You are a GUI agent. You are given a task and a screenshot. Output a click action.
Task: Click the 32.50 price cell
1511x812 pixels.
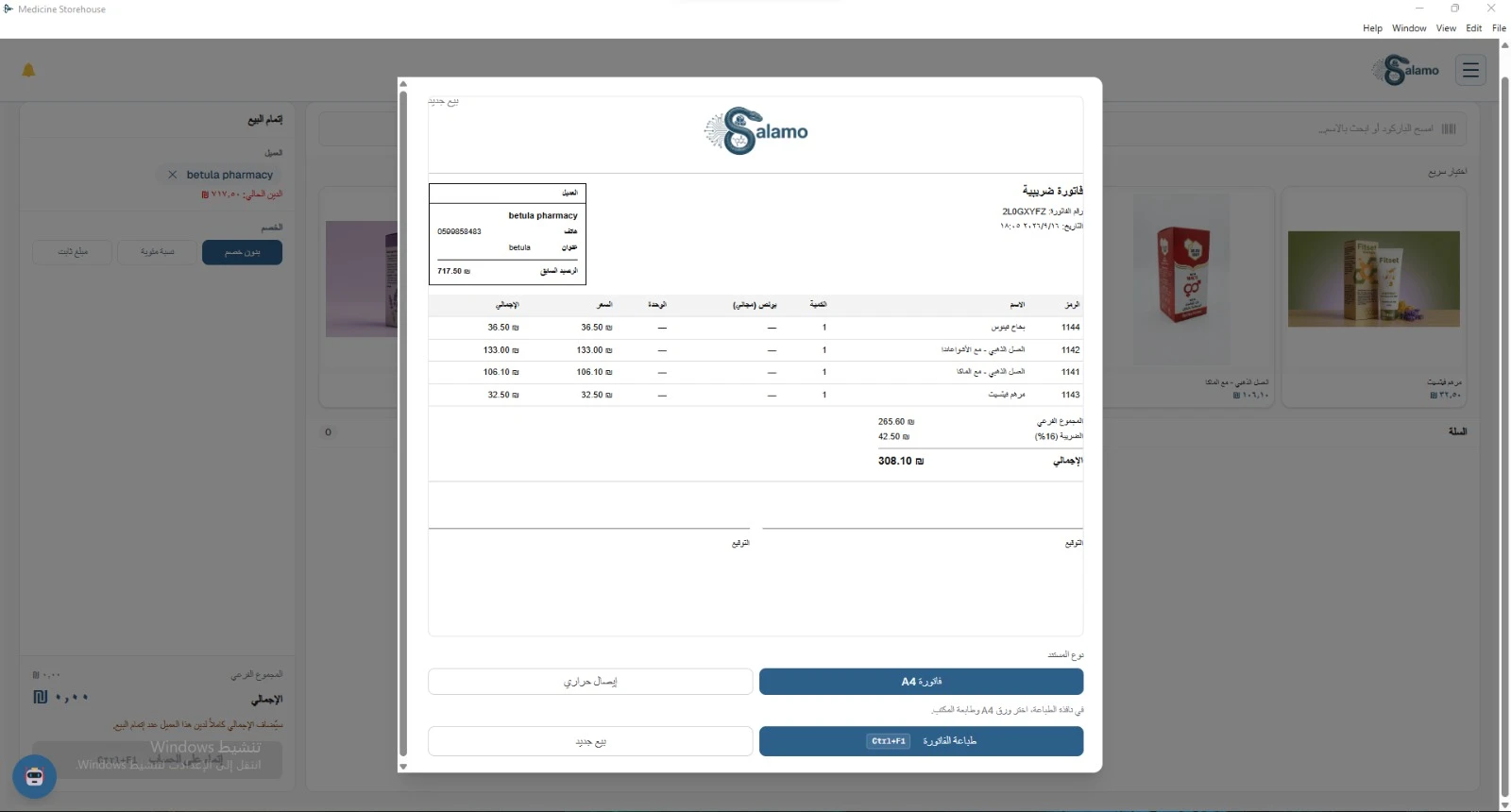pos(596,395)
